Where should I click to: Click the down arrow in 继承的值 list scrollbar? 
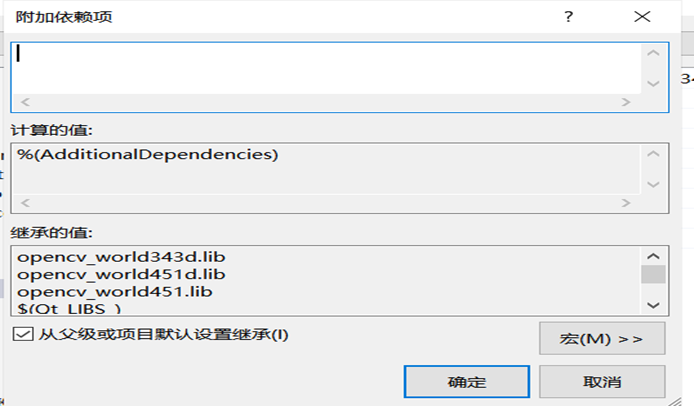[x=653, y=305]
